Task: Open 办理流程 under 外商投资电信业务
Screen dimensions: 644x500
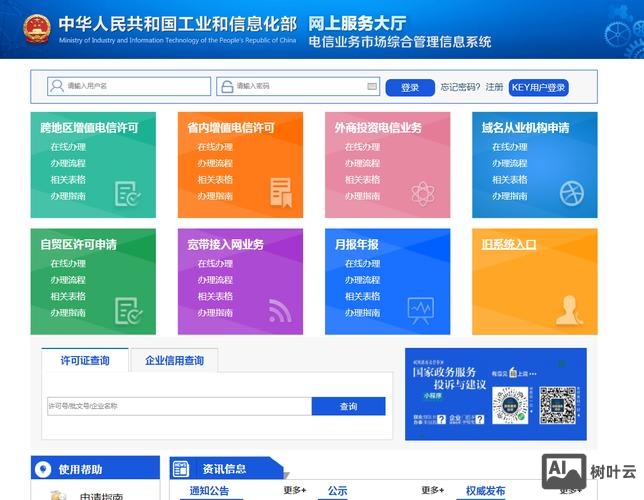Action: (363, 163)
